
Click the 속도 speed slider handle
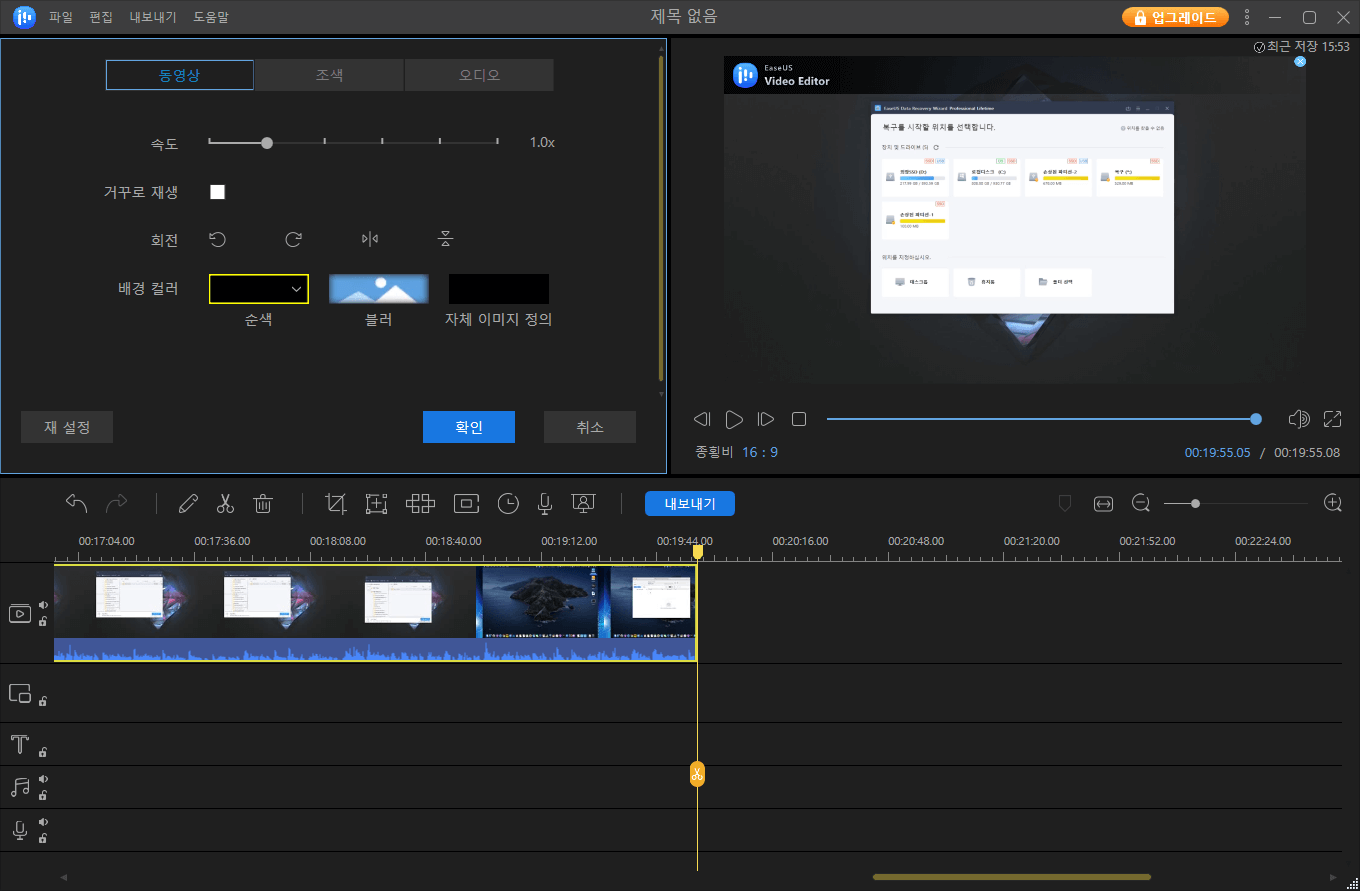pyautogui.click(x=267, y=143)
